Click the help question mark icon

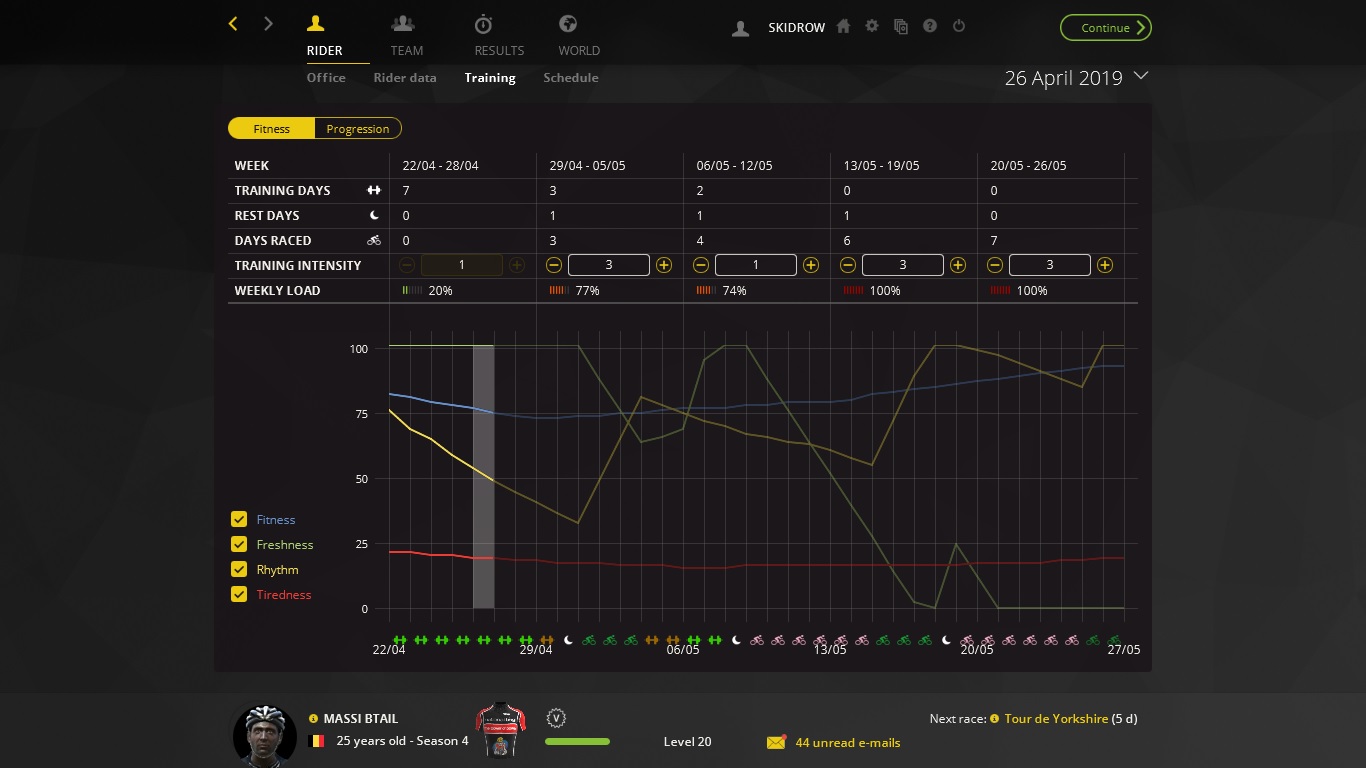(x=930, y=27)
